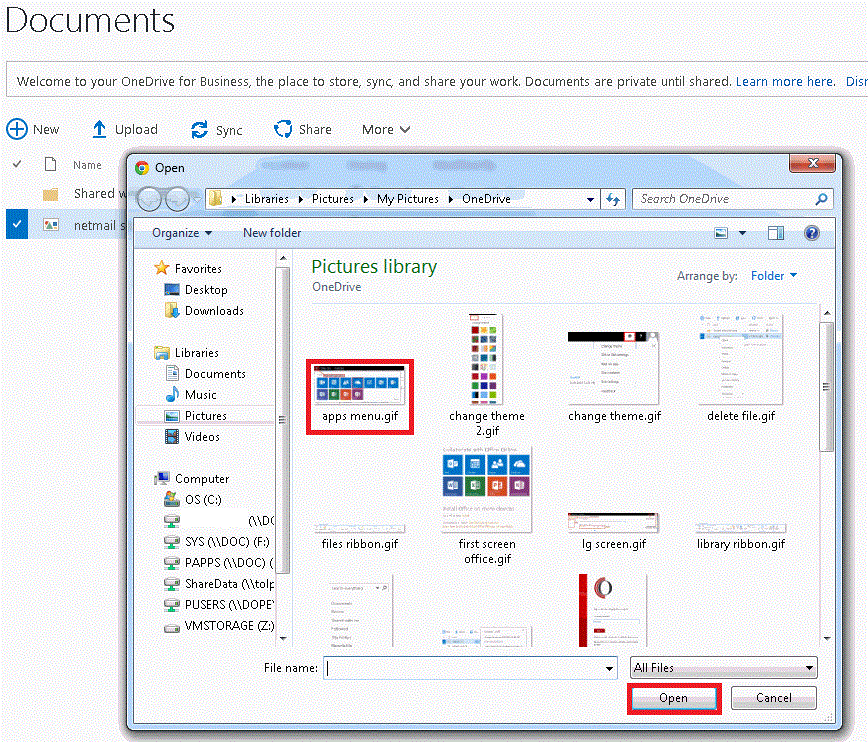Open the Organize dropdown menu
Viewport: 868px width, 742px height.
click(x=182, y=233)
